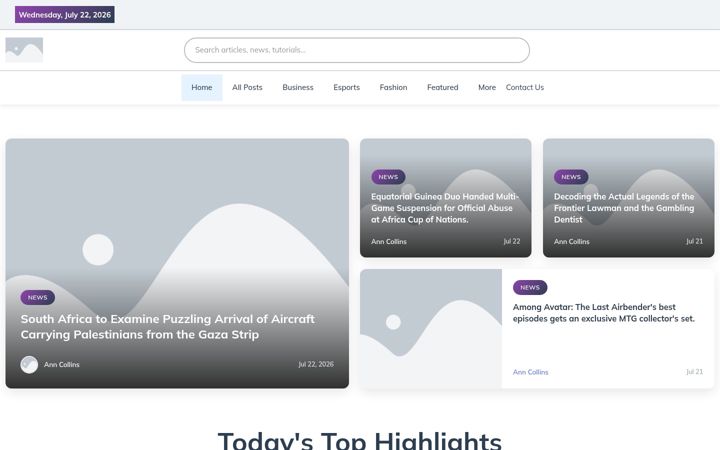720x450 pixels.
Task: Click Ann Collins name on South Africa article
Action: [x=62, y=365]
